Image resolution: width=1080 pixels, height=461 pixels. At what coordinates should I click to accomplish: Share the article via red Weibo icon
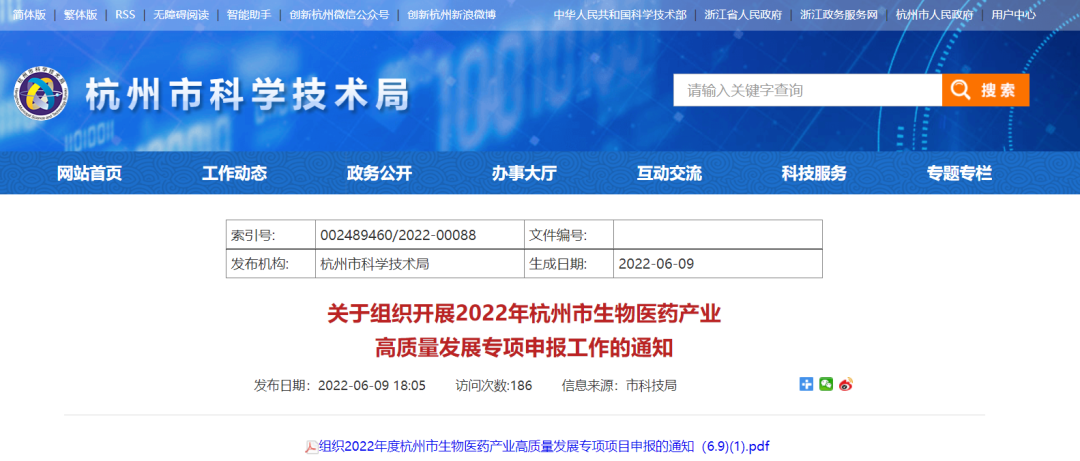pos(846,385)
